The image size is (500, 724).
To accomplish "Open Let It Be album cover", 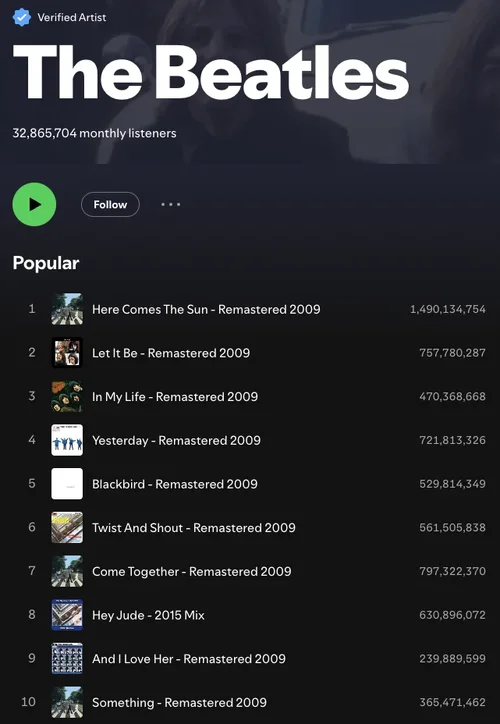I will click(x=67, y=353).
